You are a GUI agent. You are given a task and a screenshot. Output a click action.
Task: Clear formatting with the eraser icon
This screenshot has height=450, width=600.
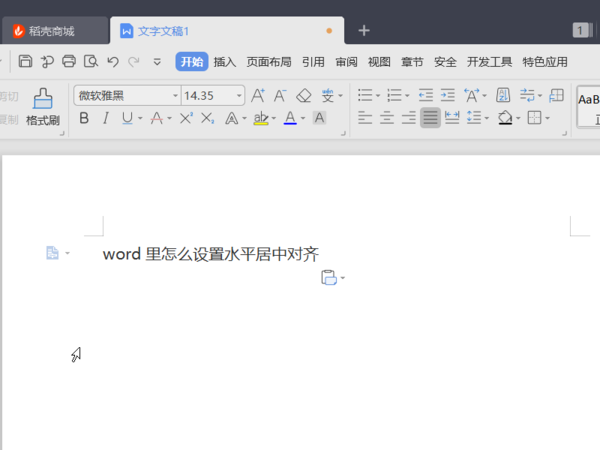pyautogui.click(x=304, y=95)
